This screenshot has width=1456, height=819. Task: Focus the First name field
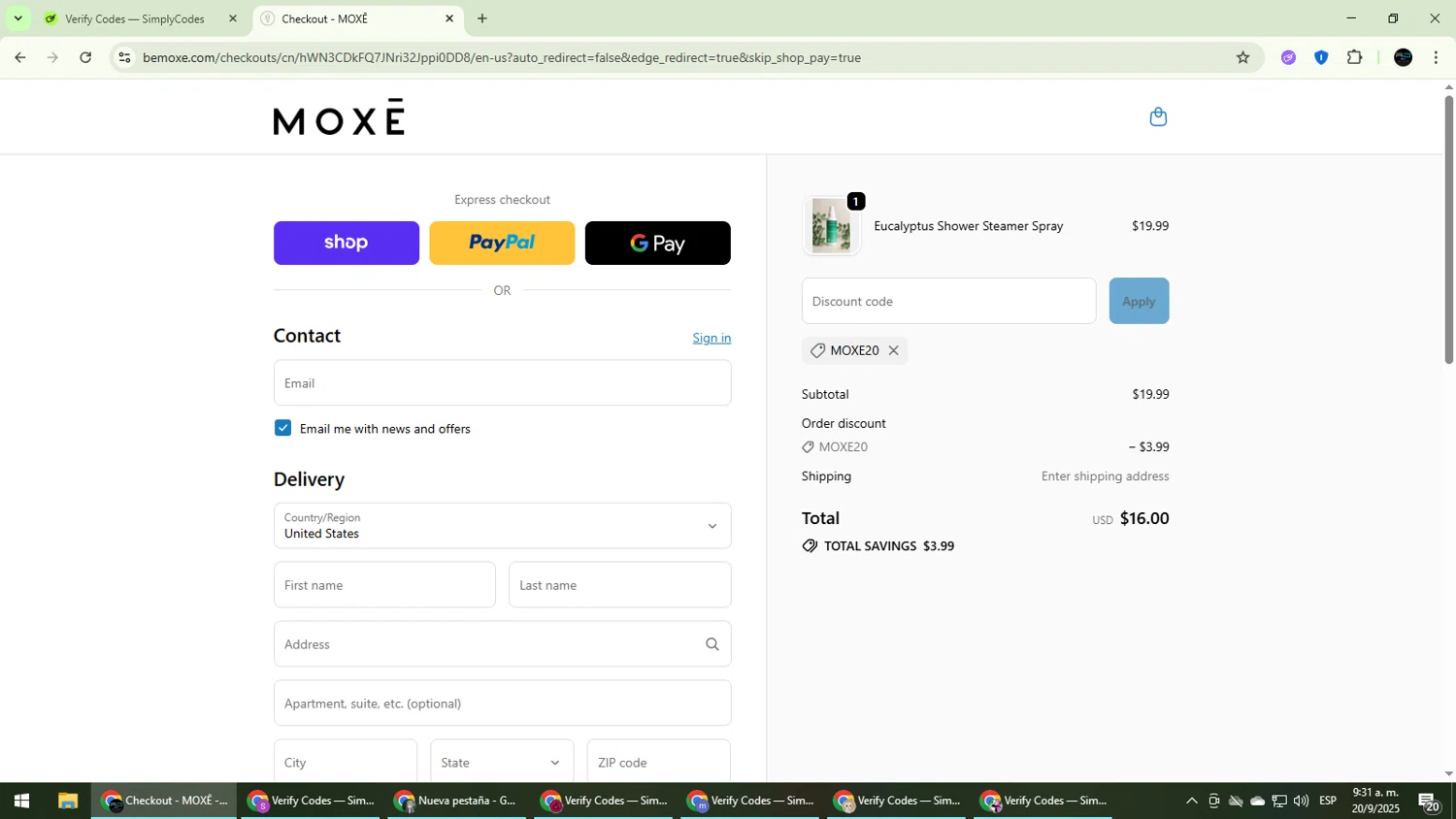[384, 585]
